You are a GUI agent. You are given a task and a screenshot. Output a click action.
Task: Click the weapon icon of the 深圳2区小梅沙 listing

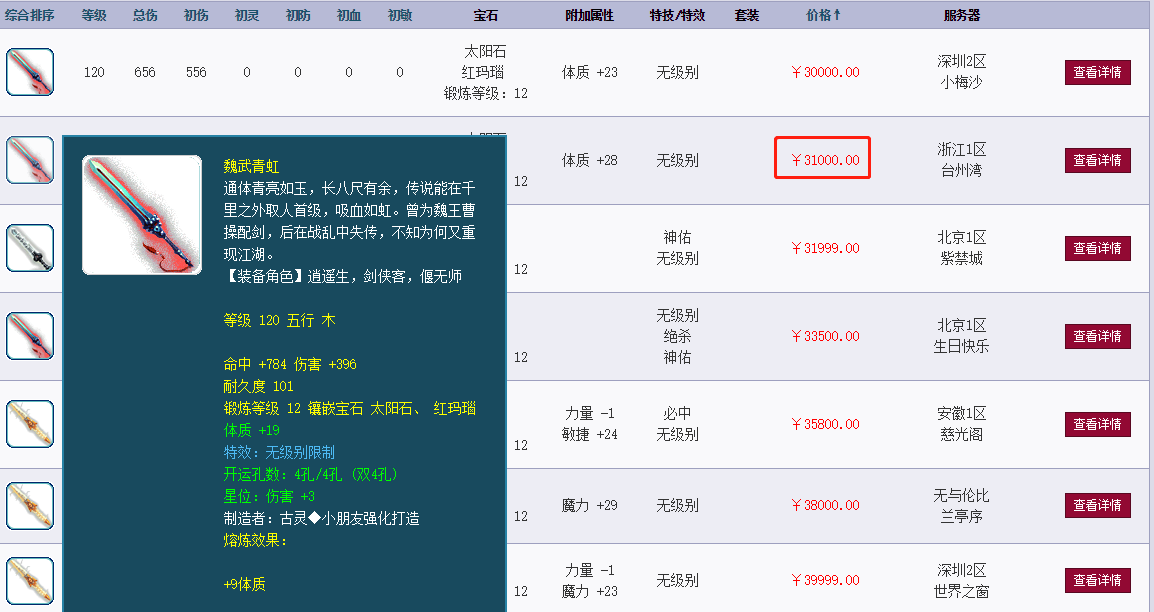(29, 72)
